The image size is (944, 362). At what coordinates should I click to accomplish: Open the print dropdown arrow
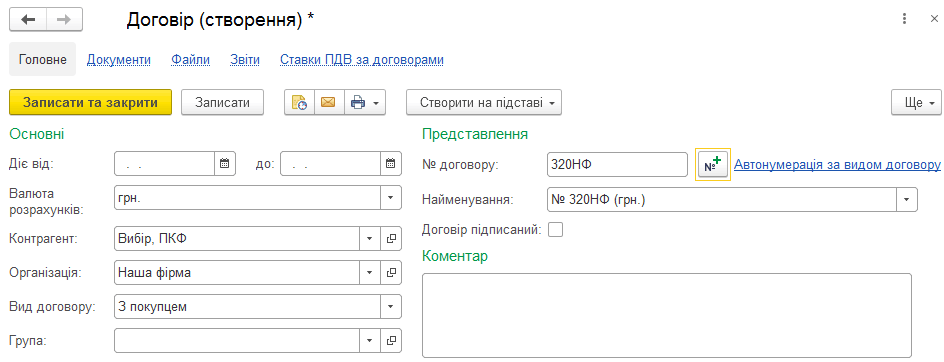376,103
